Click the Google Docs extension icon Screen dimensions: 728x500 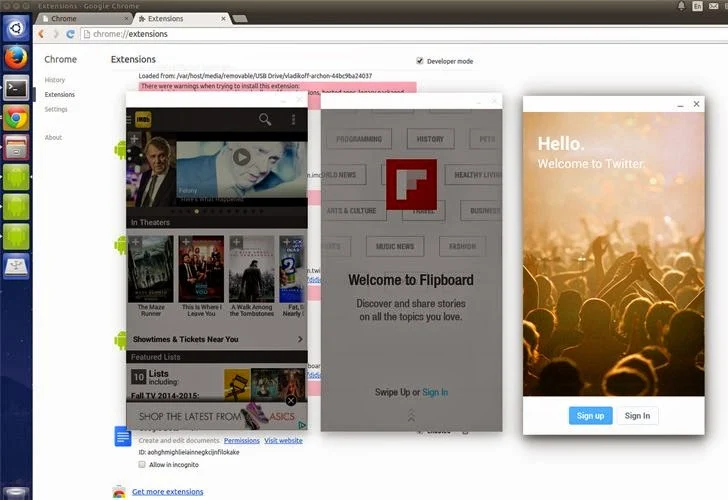coord(123,436)
